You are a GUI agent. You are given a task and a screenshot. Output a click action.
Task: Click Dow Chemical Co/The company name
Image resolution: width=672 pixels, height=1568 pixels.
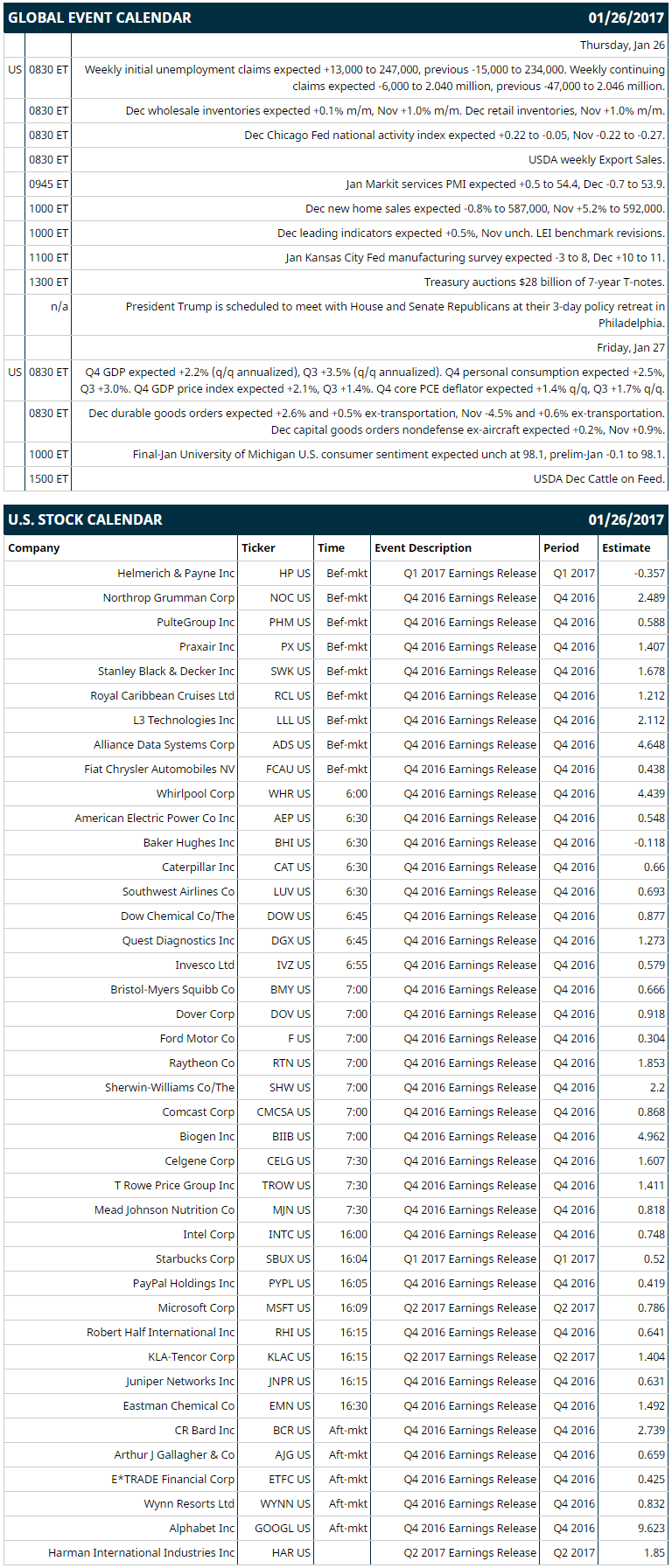click(x=178, y=916)
